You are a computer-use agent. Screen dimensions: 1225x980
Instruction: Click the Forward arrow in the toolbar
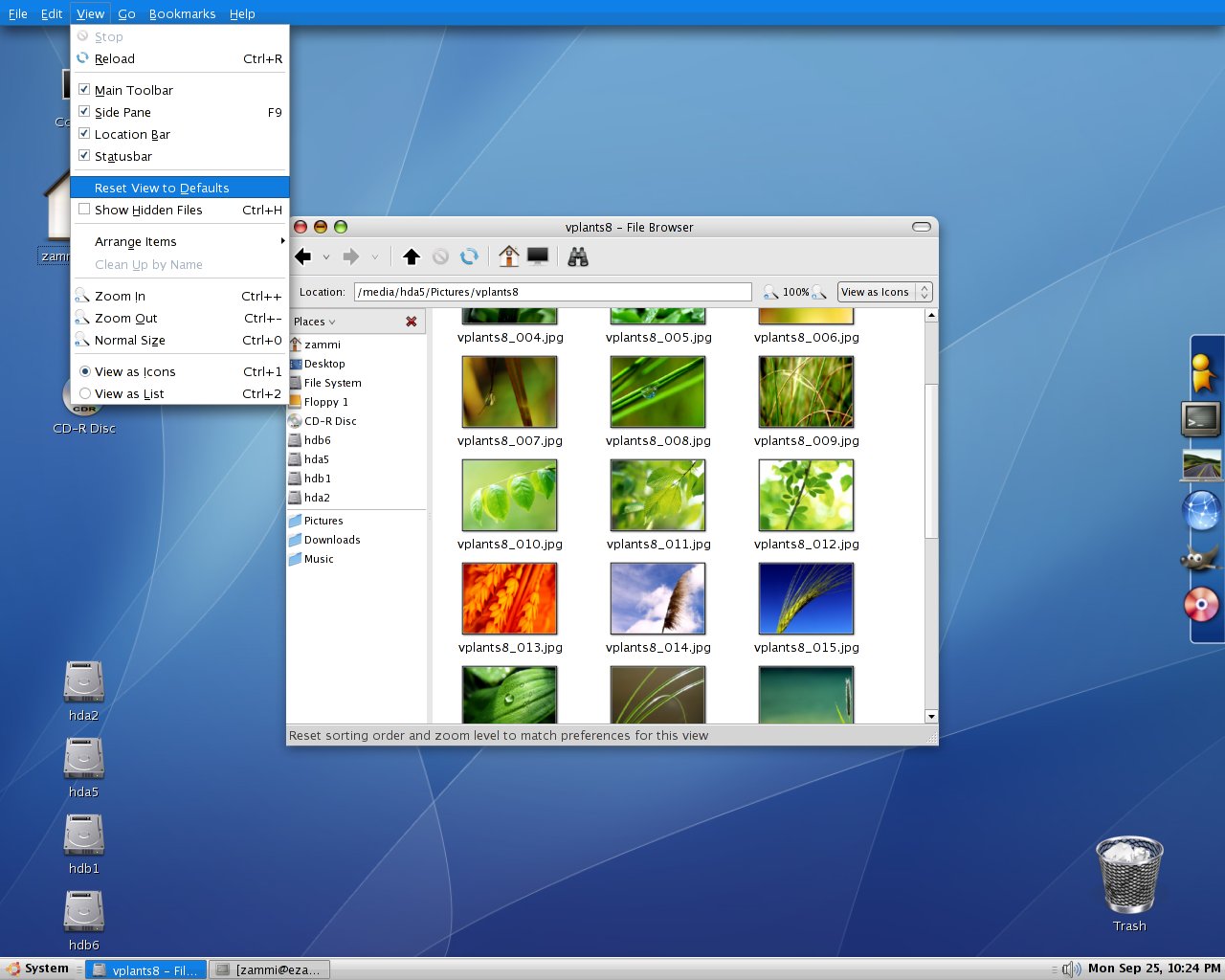pos(351,256)
